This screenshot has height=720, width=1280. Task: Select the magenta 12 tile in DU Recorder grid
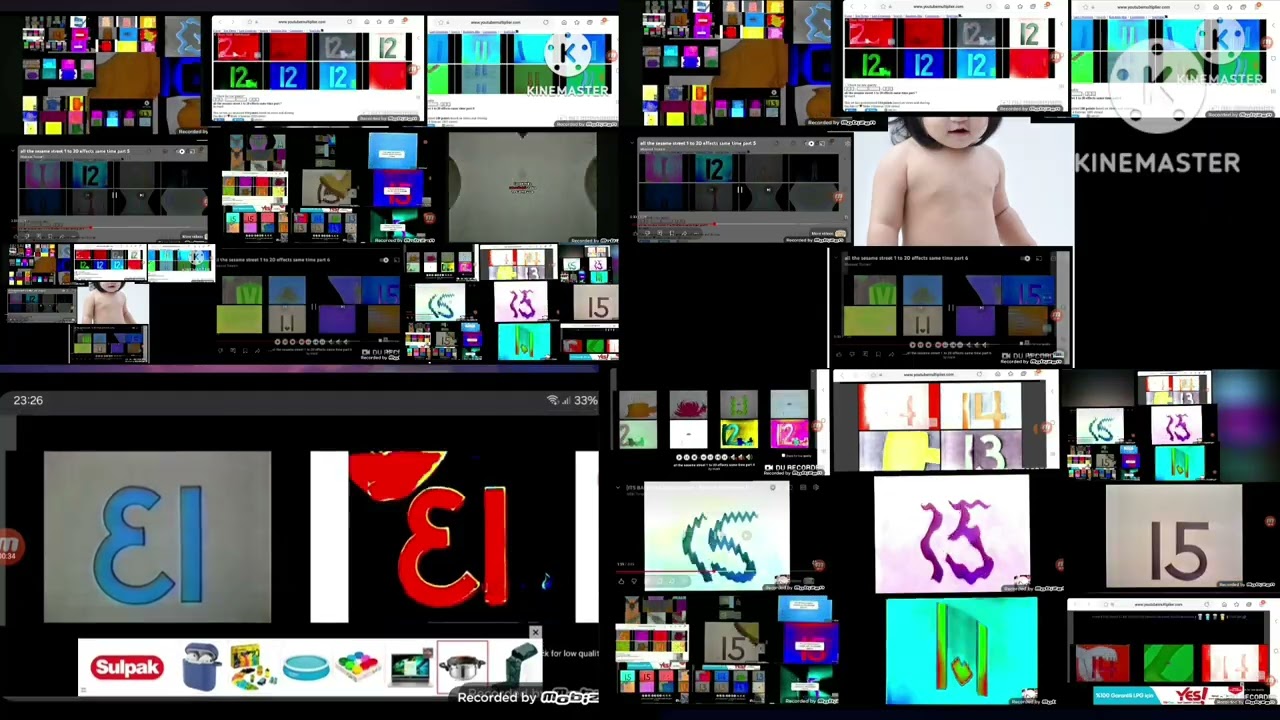click(x=789, y=434)
